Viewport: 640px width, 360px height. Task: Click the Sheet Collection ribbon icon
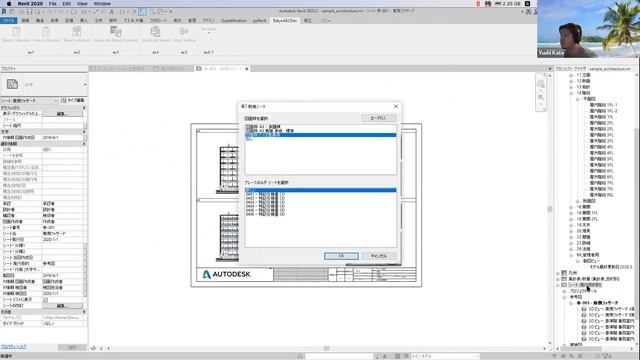pos(16,32)
